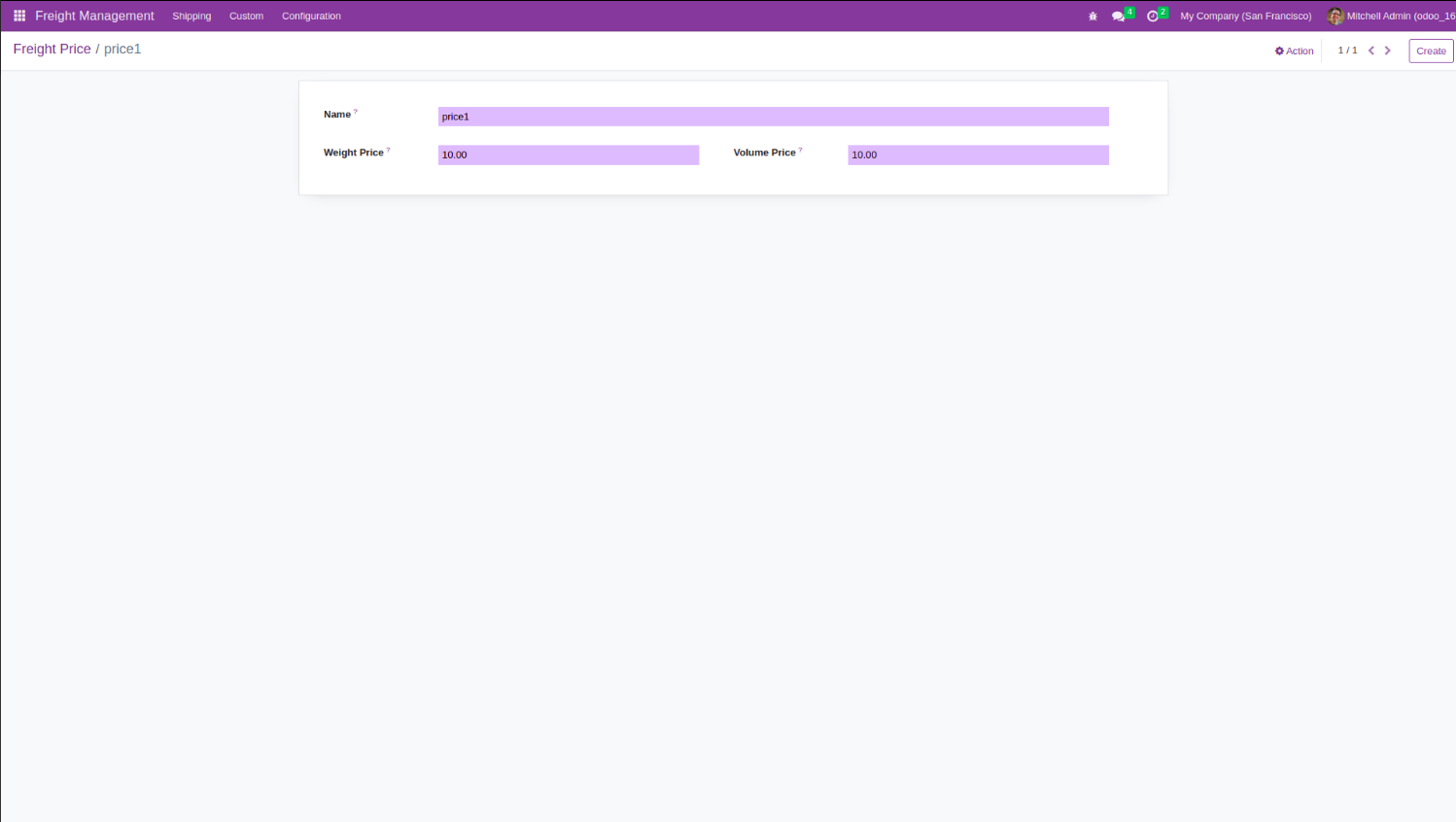The width and height of the screenshot is (1456, 822).
Task: Open Mitchell Admin user menu
Action: (x=1392, y=16)
